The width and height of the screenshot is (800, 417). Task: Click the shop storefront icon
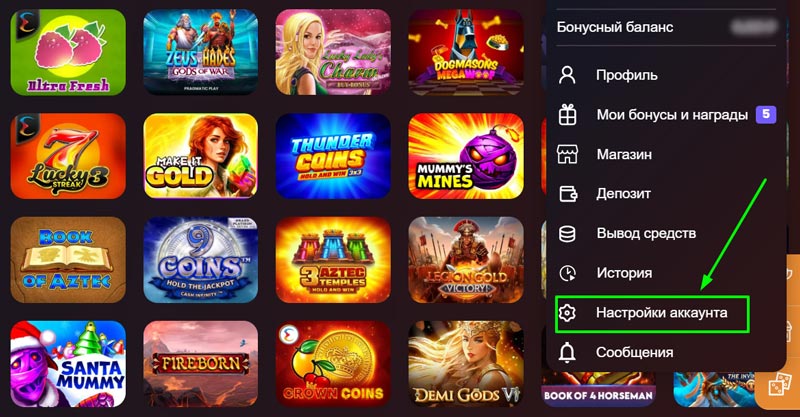coord(567,154)
